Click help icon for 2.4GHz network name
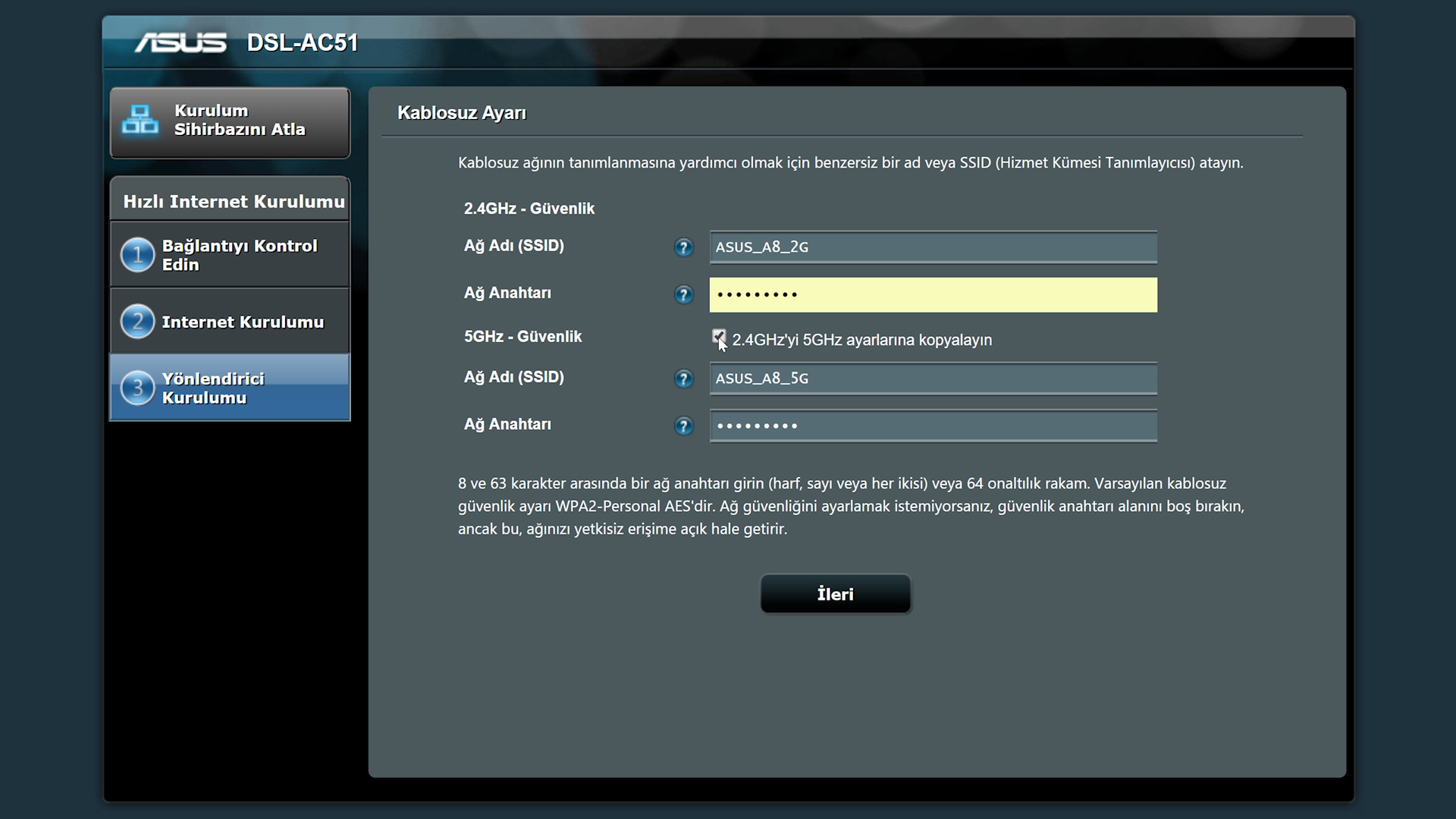 683,247
